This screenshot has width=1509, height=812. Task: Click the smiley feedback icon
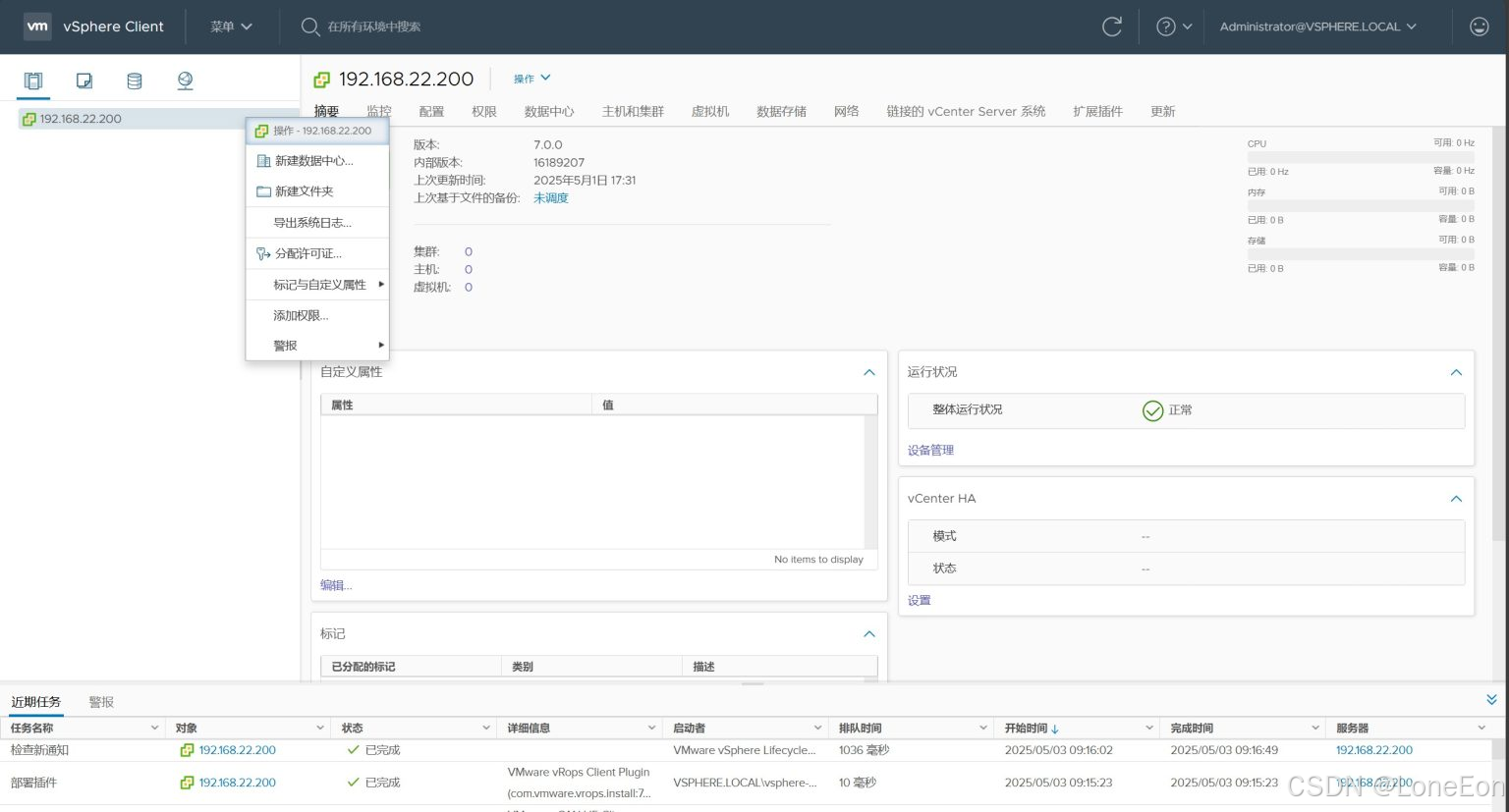(x=1480, y=27)
